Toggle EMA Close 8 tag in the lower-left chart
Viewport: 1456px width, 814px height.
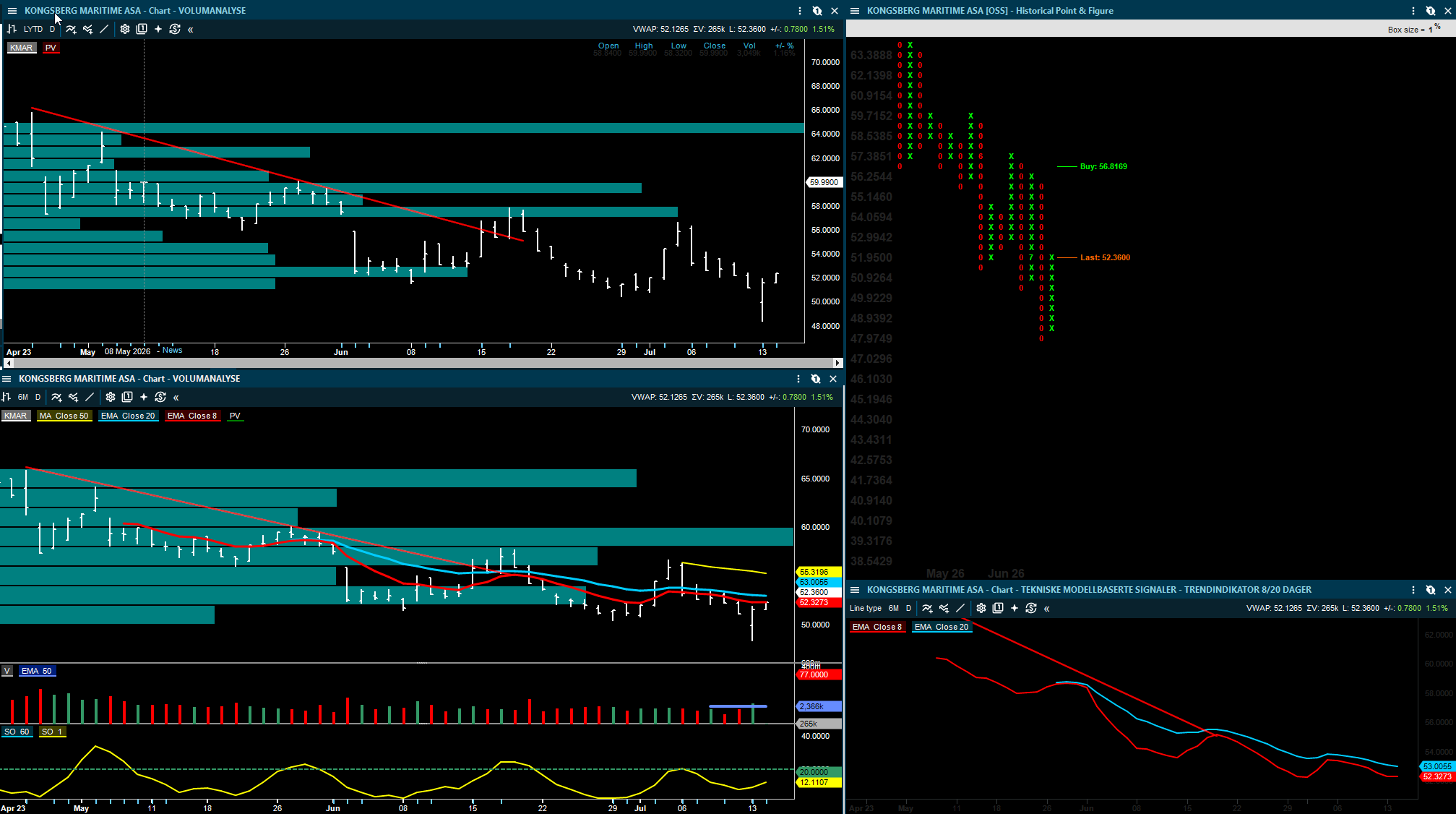coord(192,416)
